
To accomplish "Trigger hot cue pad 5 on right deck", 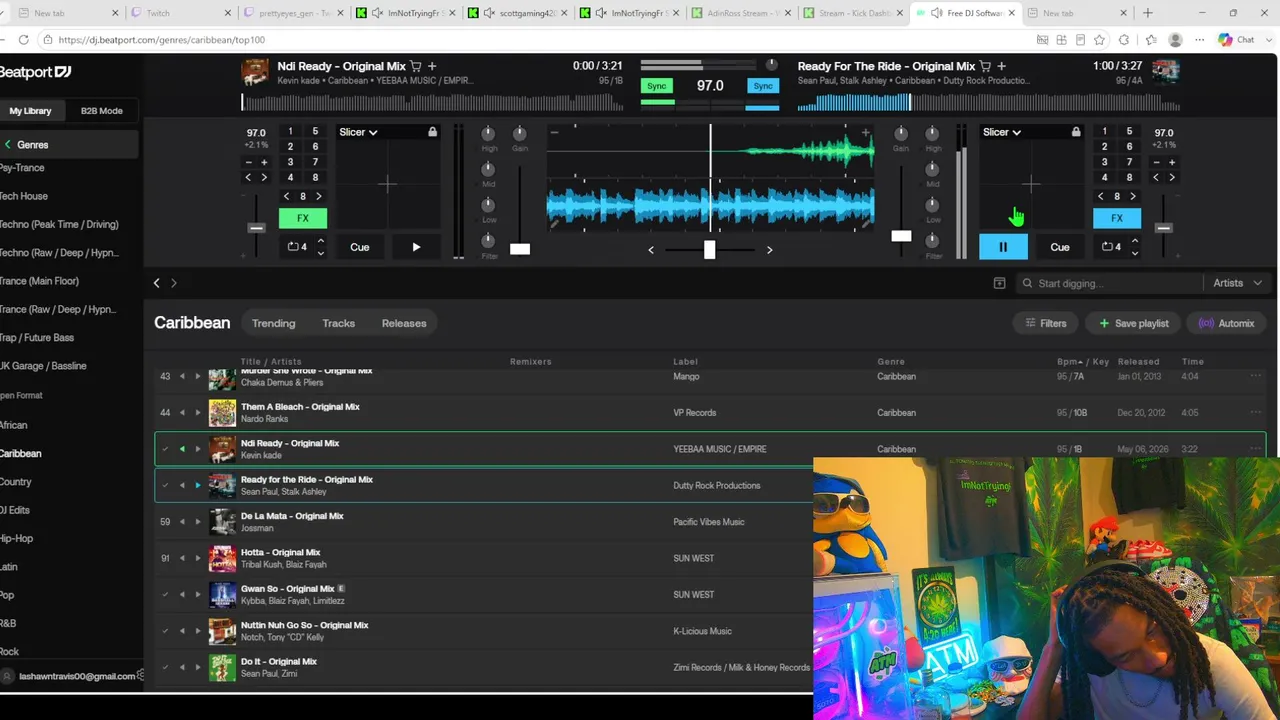I will [x=1129, y=132].
